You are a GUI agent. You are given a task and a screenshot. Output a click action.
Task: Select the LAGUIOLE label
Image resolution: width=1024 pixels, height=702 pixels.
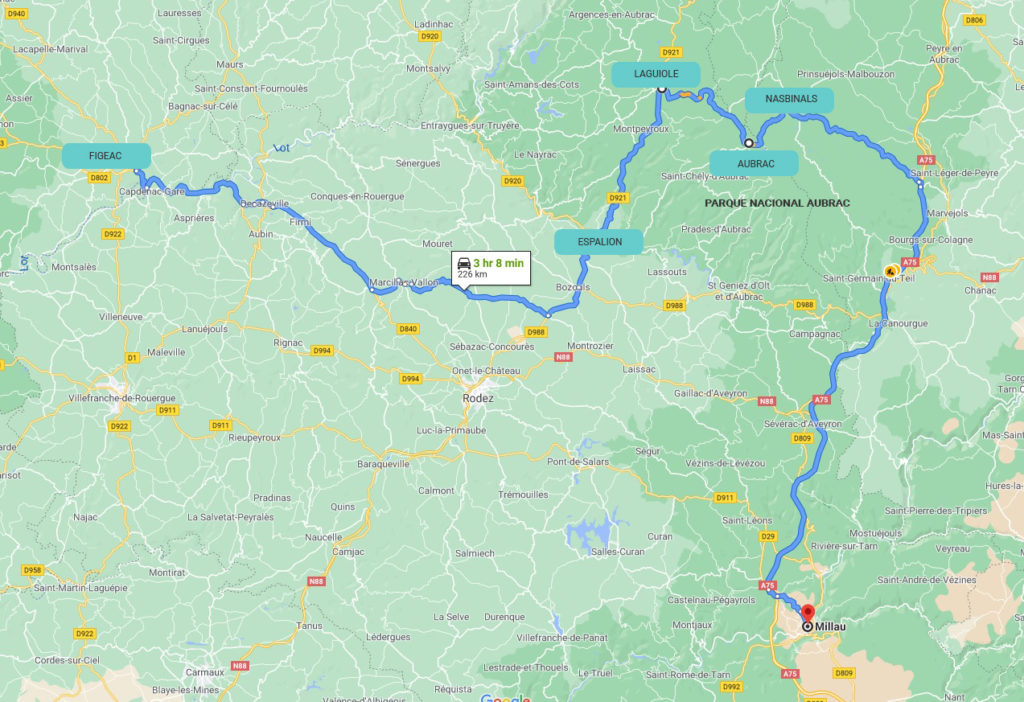pos(656,74)
